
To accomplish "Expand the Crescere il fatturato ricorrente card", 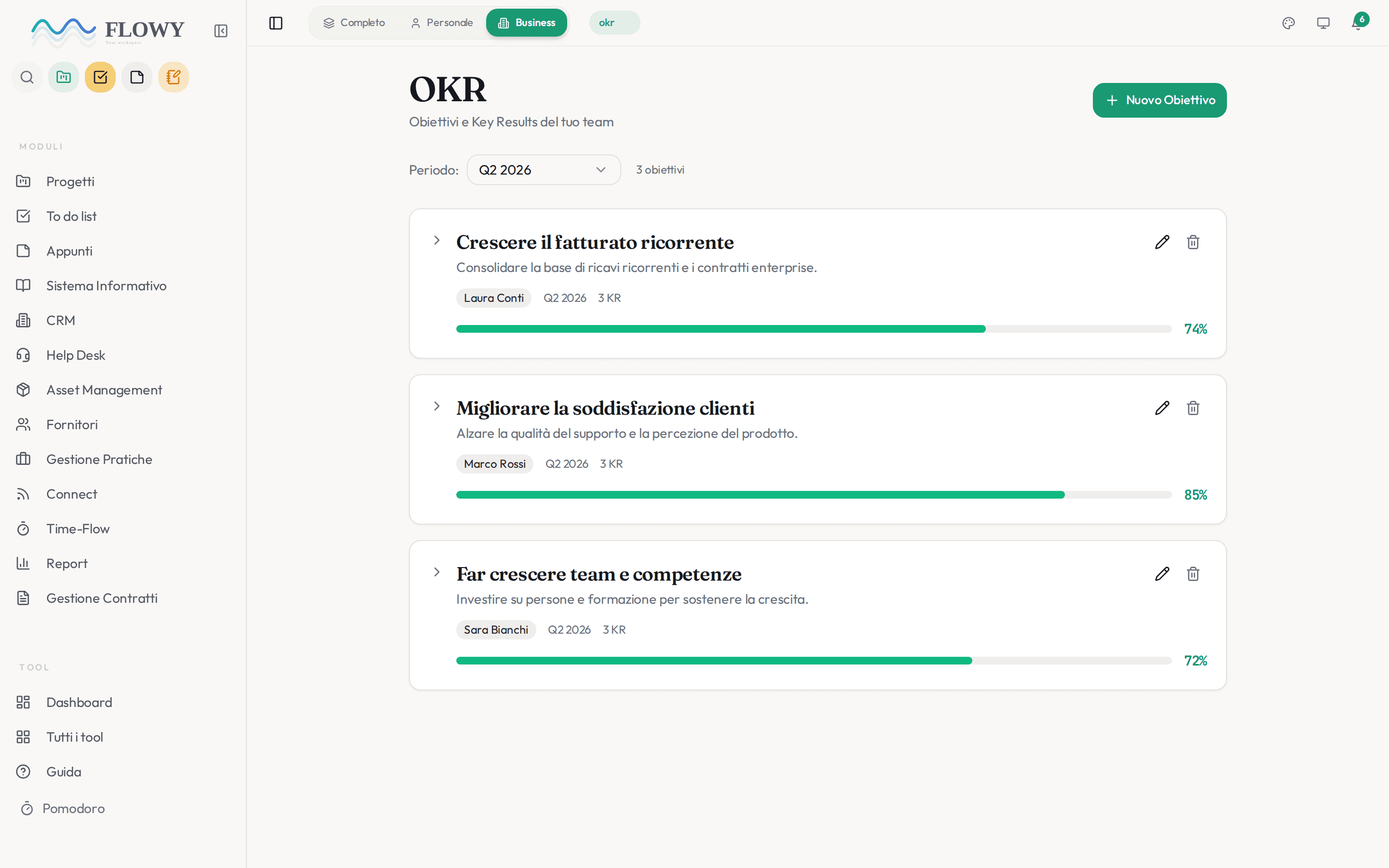I will pyautogui.click(x=437, y=241).
